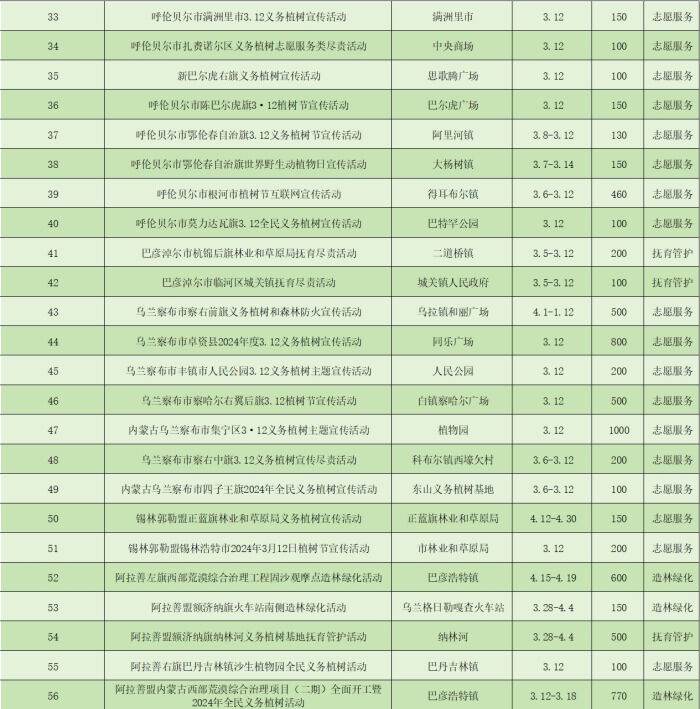Click the 中央商场 location cell
The height and width of the screenshot is (709, 700).
click(x=453, y=46)
